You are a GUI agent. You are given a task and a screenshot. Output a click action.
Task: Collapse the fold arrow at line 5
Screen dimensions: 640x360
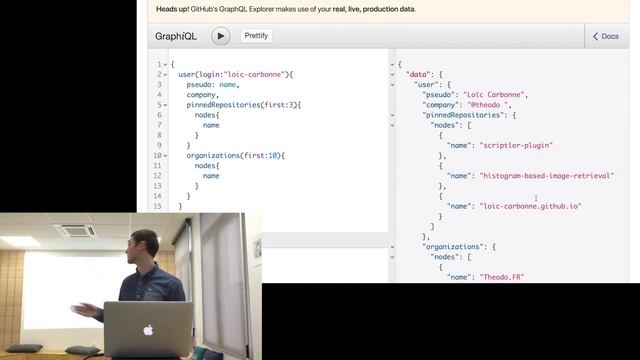(x=165, y=105)
